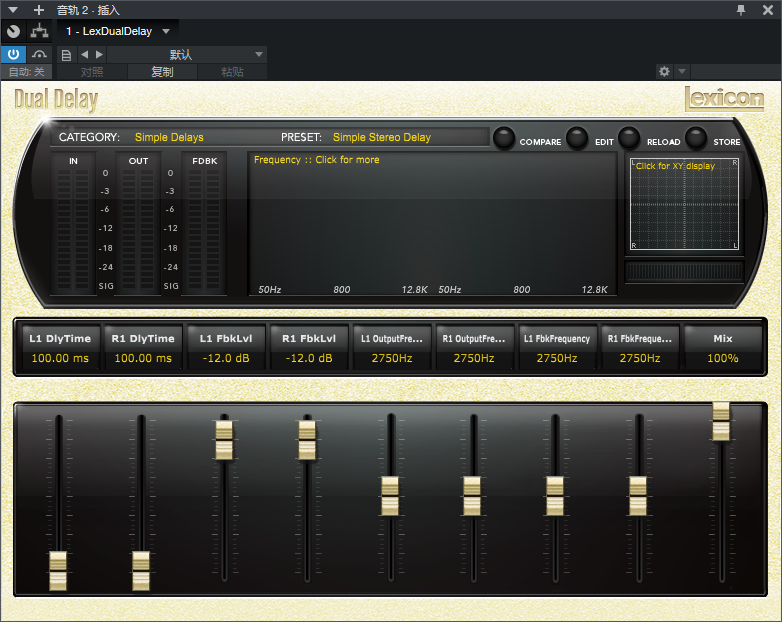782x622 pixels.
Task: Click the 粘贴 paste button
Action: click(232, 72)
